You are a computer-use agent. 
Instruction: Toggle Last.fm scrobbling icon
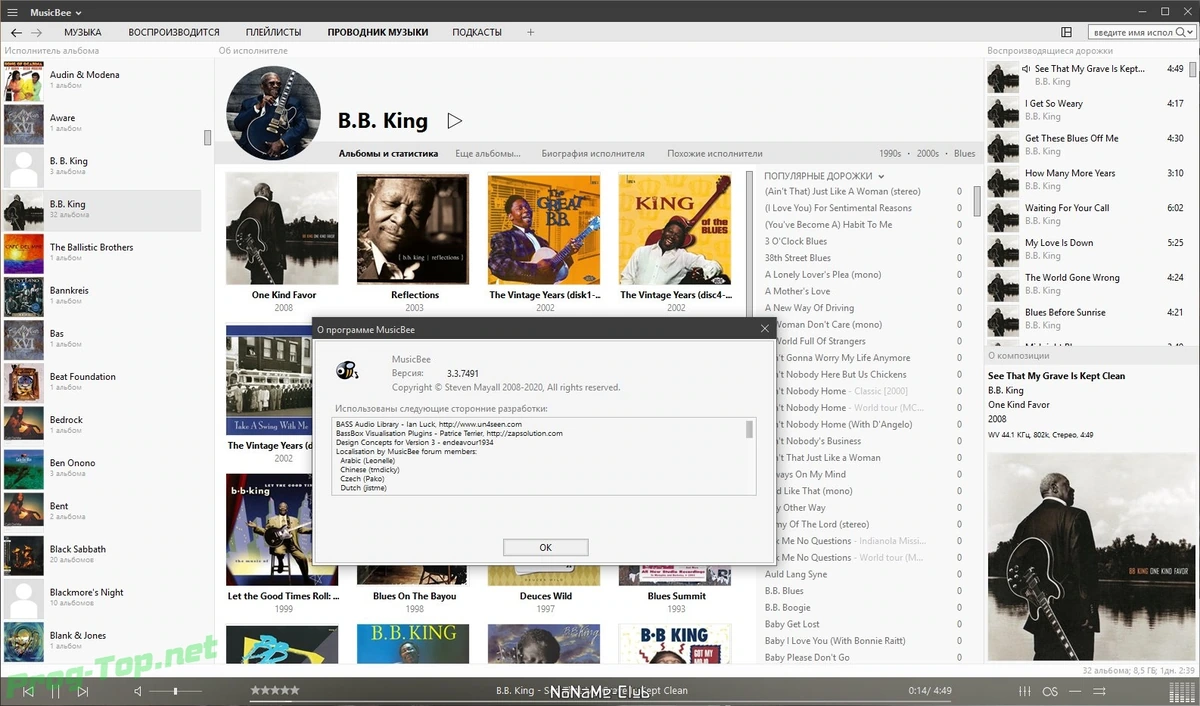coord(1050,691)
